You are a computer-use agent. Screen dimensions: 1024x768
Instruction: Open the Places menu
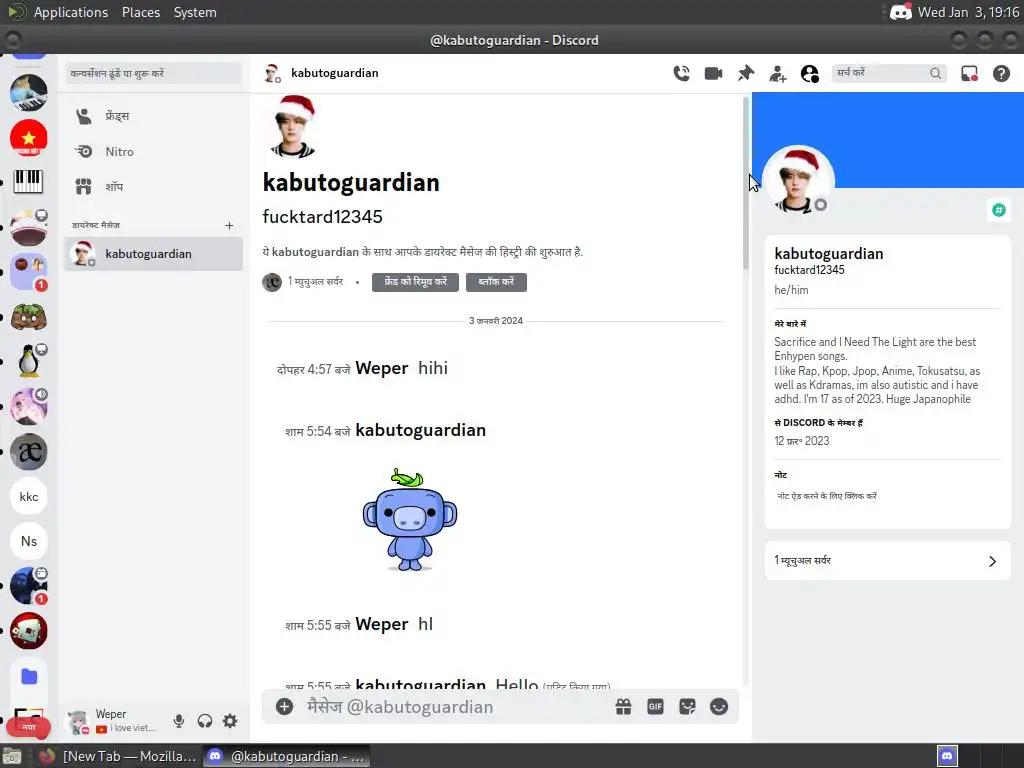click(x=140, y=12)
